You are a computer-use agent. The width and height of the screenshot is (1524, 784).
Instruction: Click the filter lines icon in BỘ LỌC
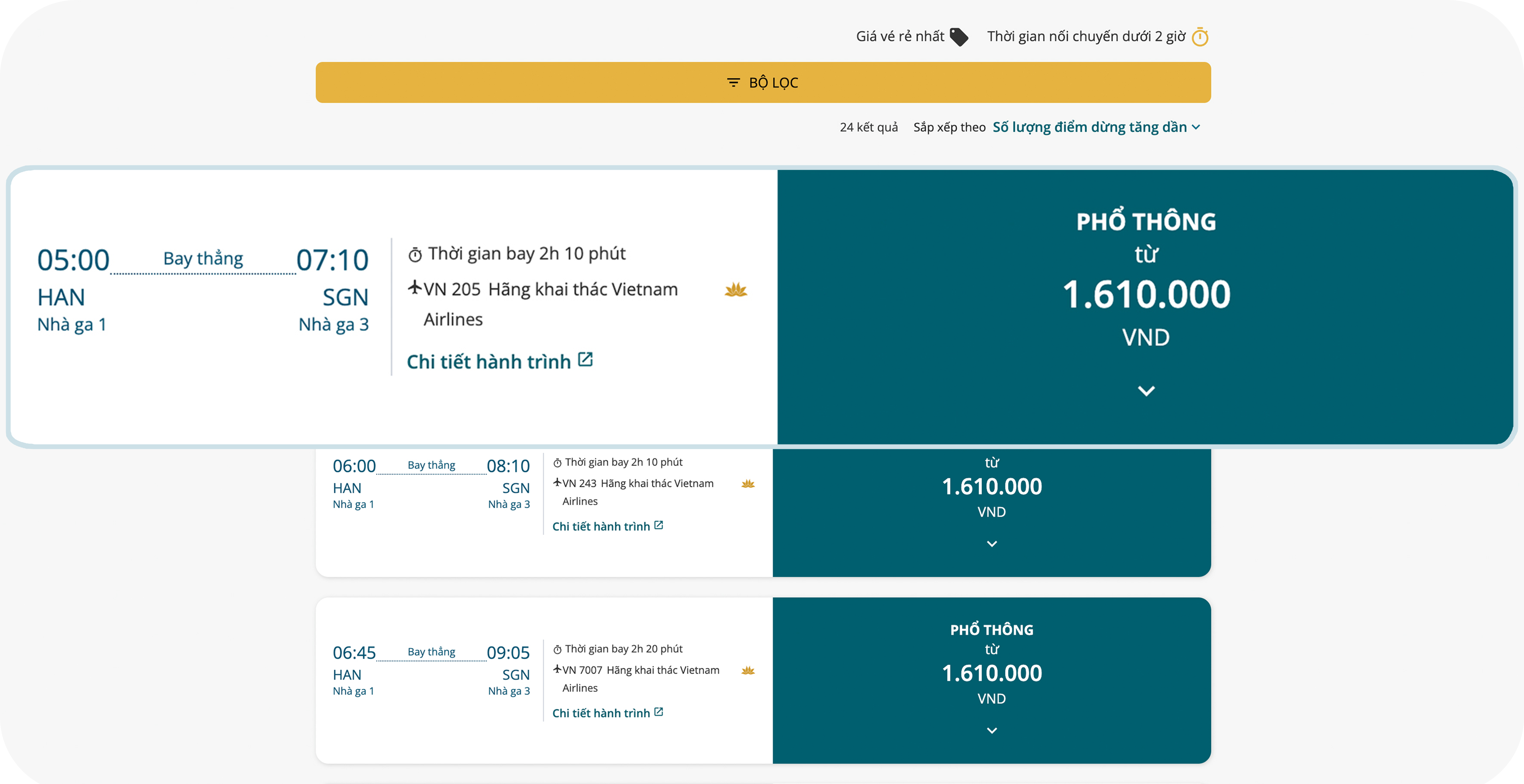pyautogui.click(x=733, y=83)
